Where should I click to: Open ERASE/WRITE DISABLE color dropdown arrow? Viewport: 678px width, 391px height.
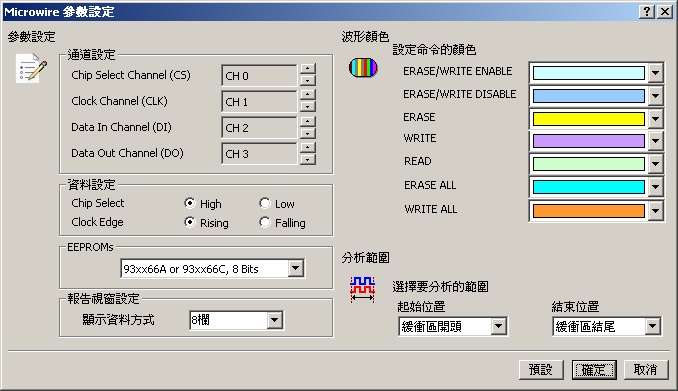click(656, 96)
